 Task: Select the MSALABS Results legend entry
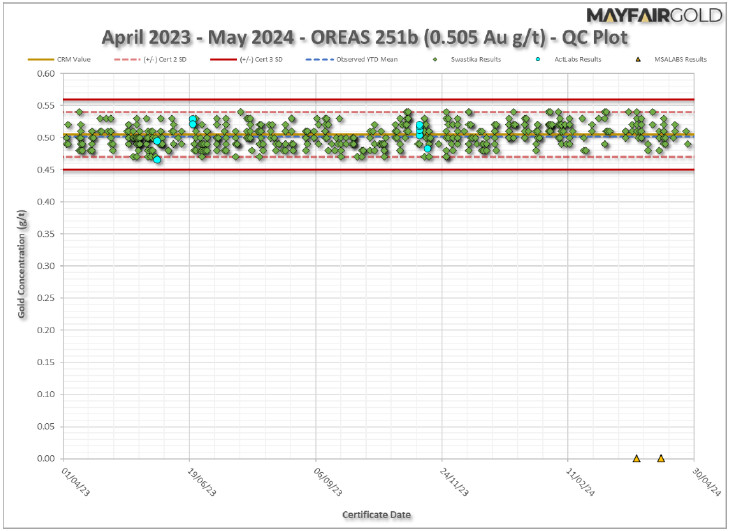(x=671, y=60)
